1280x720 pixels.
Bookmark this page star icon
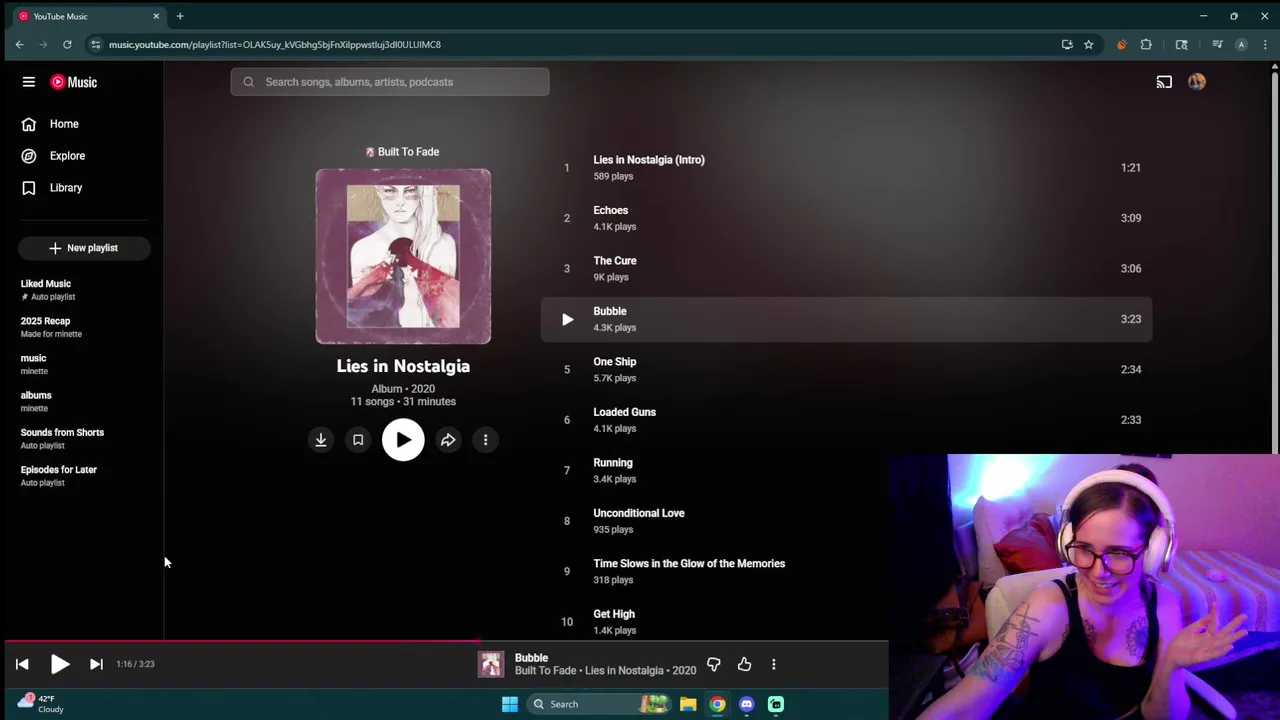click(1088, 44)
